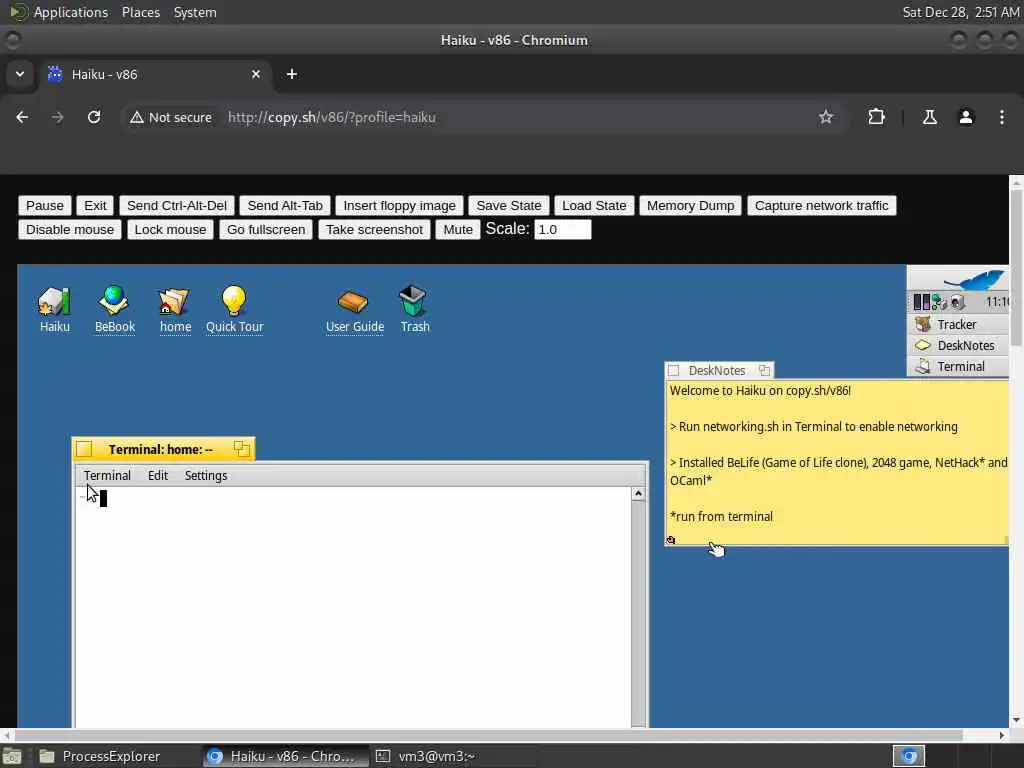Screen dimensions: 1024x768
Task: Click the browser address bar URL
Action: point(332,118)
